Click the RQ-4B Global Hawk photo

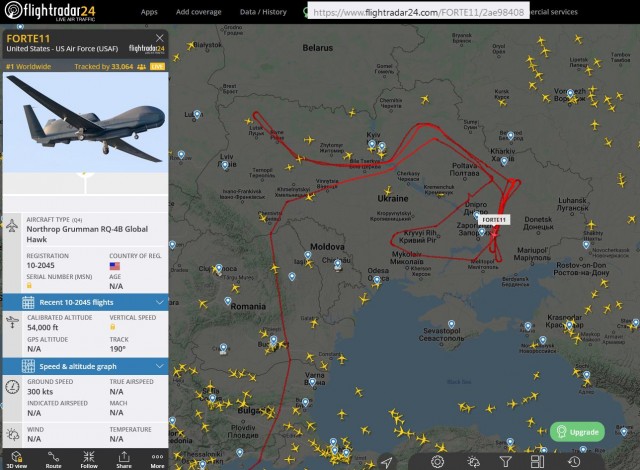(x=85, y=122)
